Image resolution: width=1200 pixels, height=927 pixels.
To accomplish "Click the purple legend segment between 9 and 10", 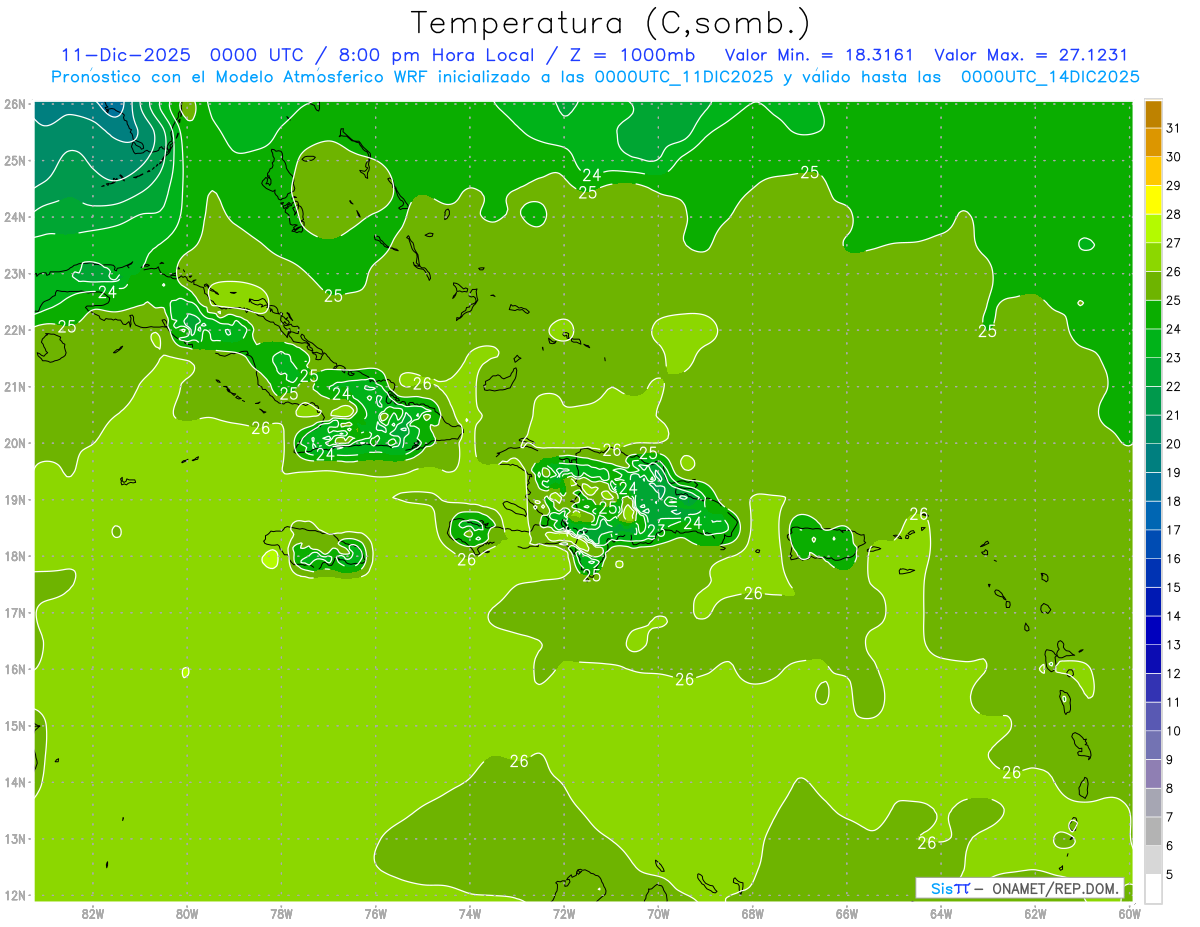I will [x=1153, y=745].
